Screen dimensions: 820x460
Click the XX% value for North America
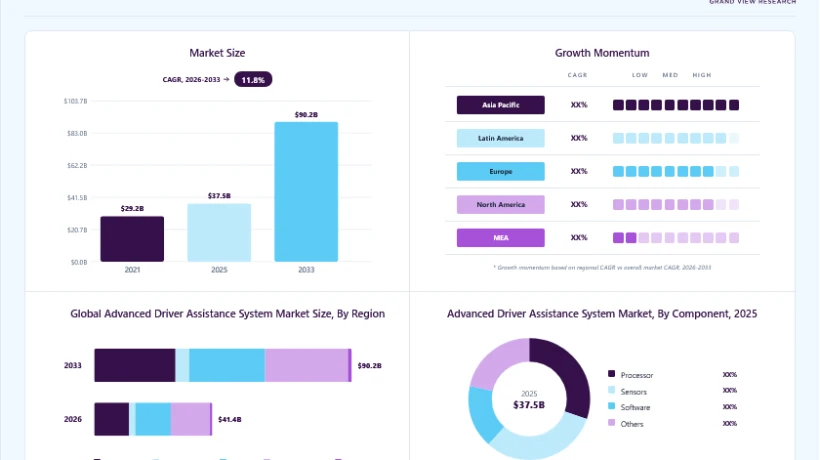579,204
